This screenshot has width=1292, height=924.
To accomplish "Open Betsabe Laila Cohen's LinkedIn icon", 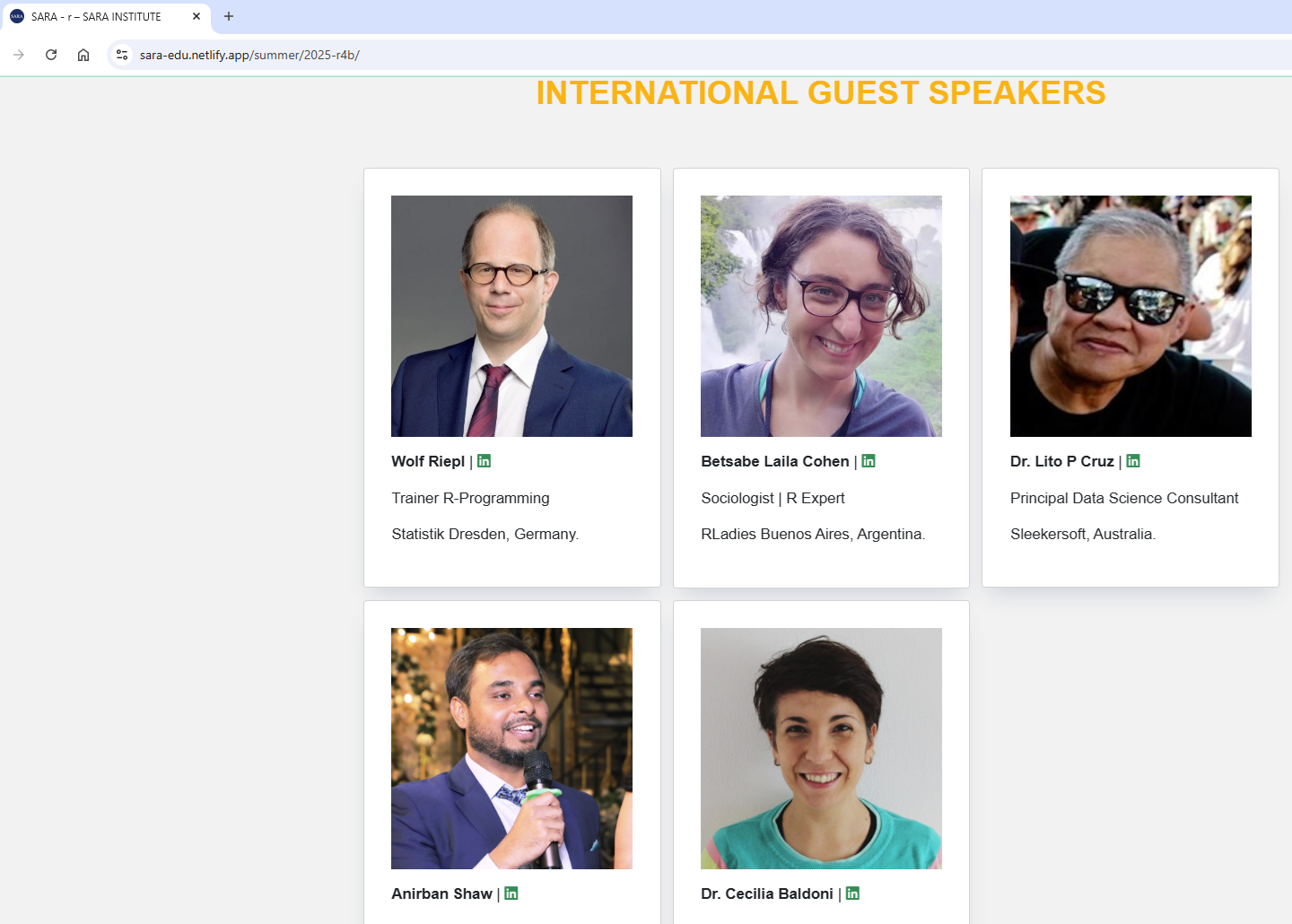I will point(869,461).
